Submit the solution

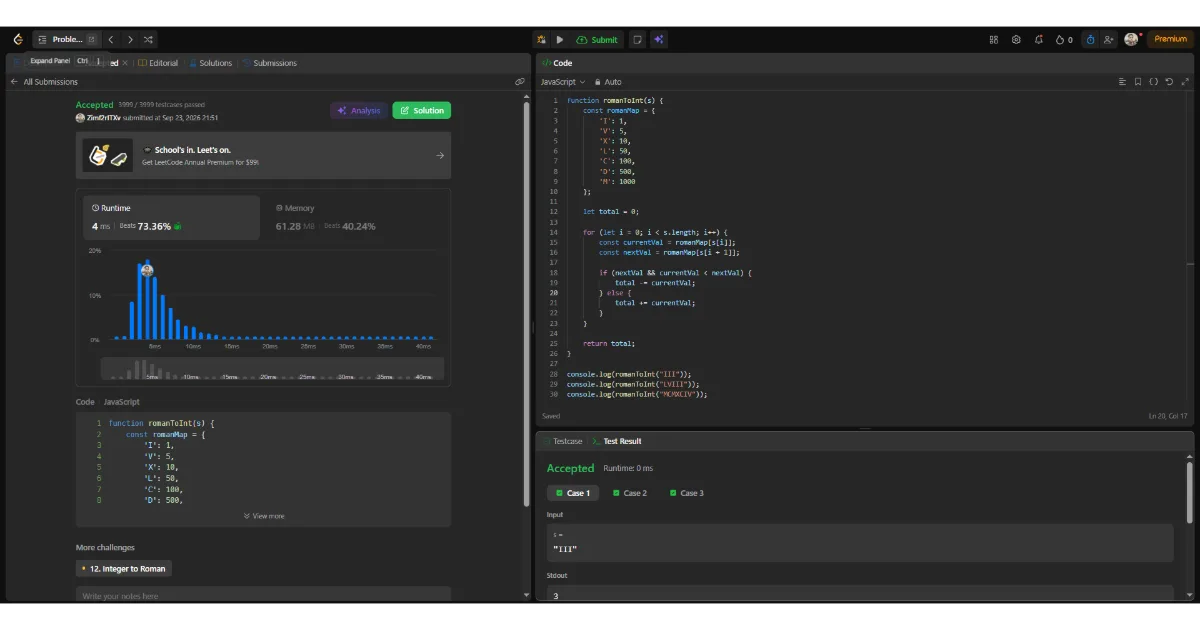(597, 39)
